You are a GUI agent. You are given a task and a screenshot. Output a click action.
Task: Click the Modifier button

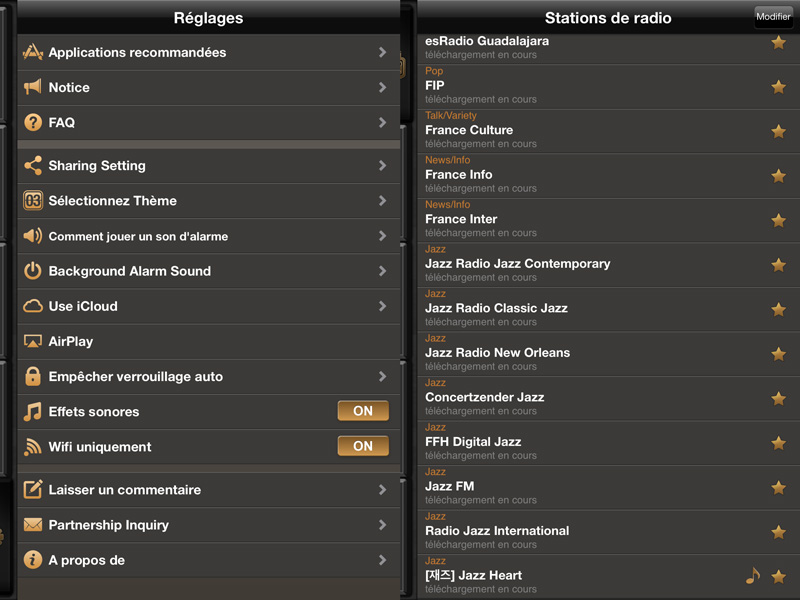[773, 16]
